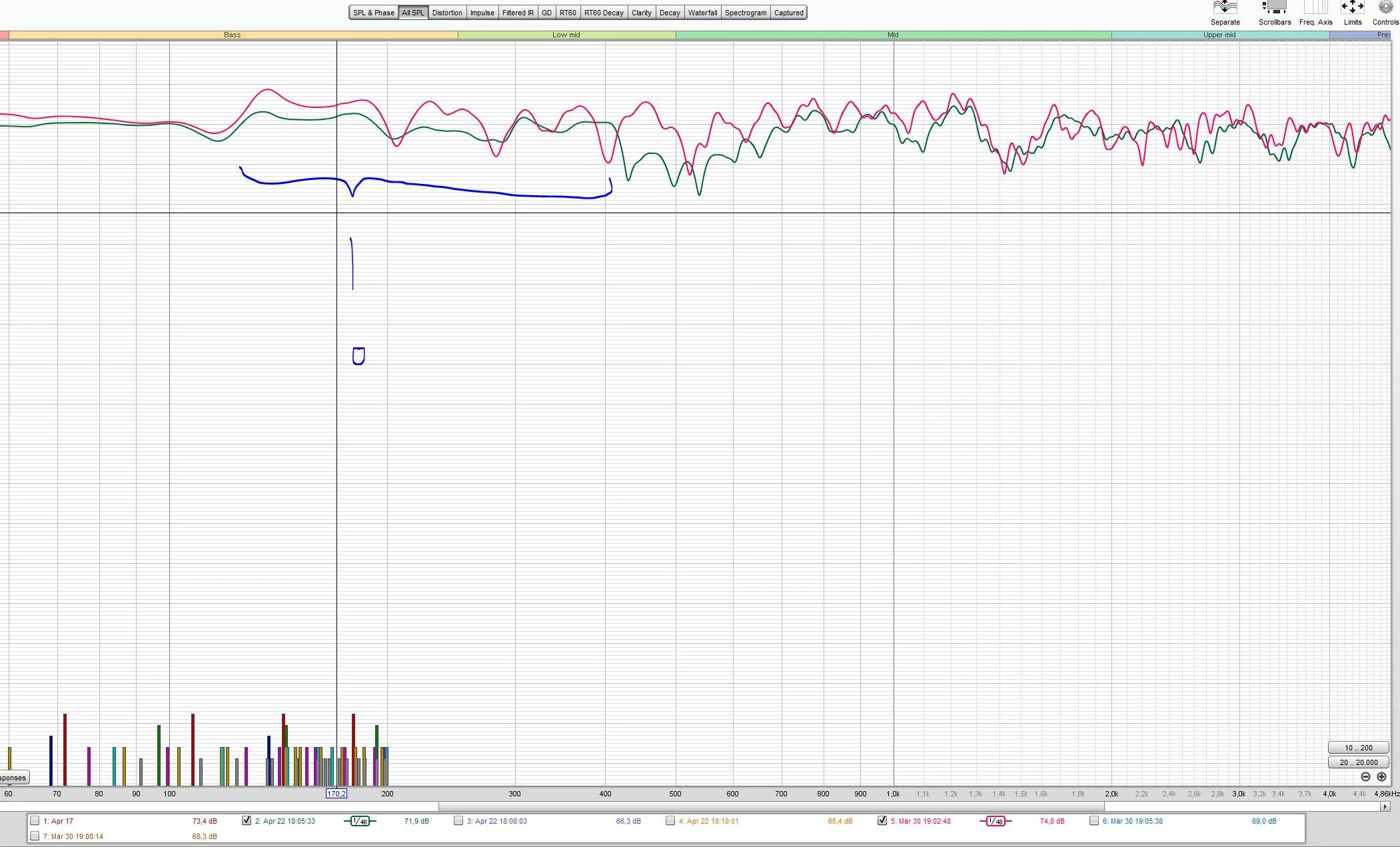Click the Low mid band label
The image size is (1400, 847).
566,35
